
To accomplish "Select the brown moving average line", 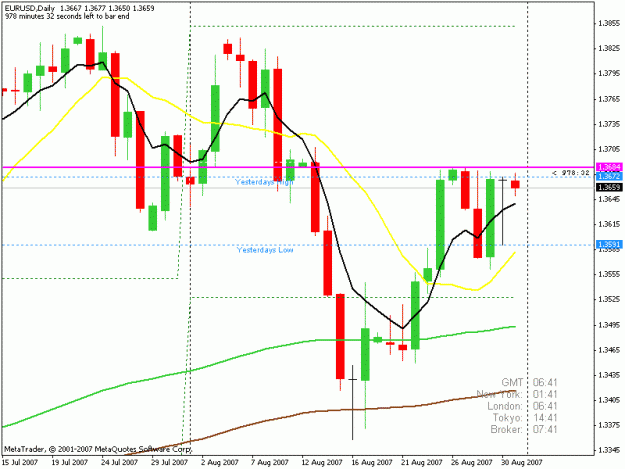I will (x=319, y=411).
